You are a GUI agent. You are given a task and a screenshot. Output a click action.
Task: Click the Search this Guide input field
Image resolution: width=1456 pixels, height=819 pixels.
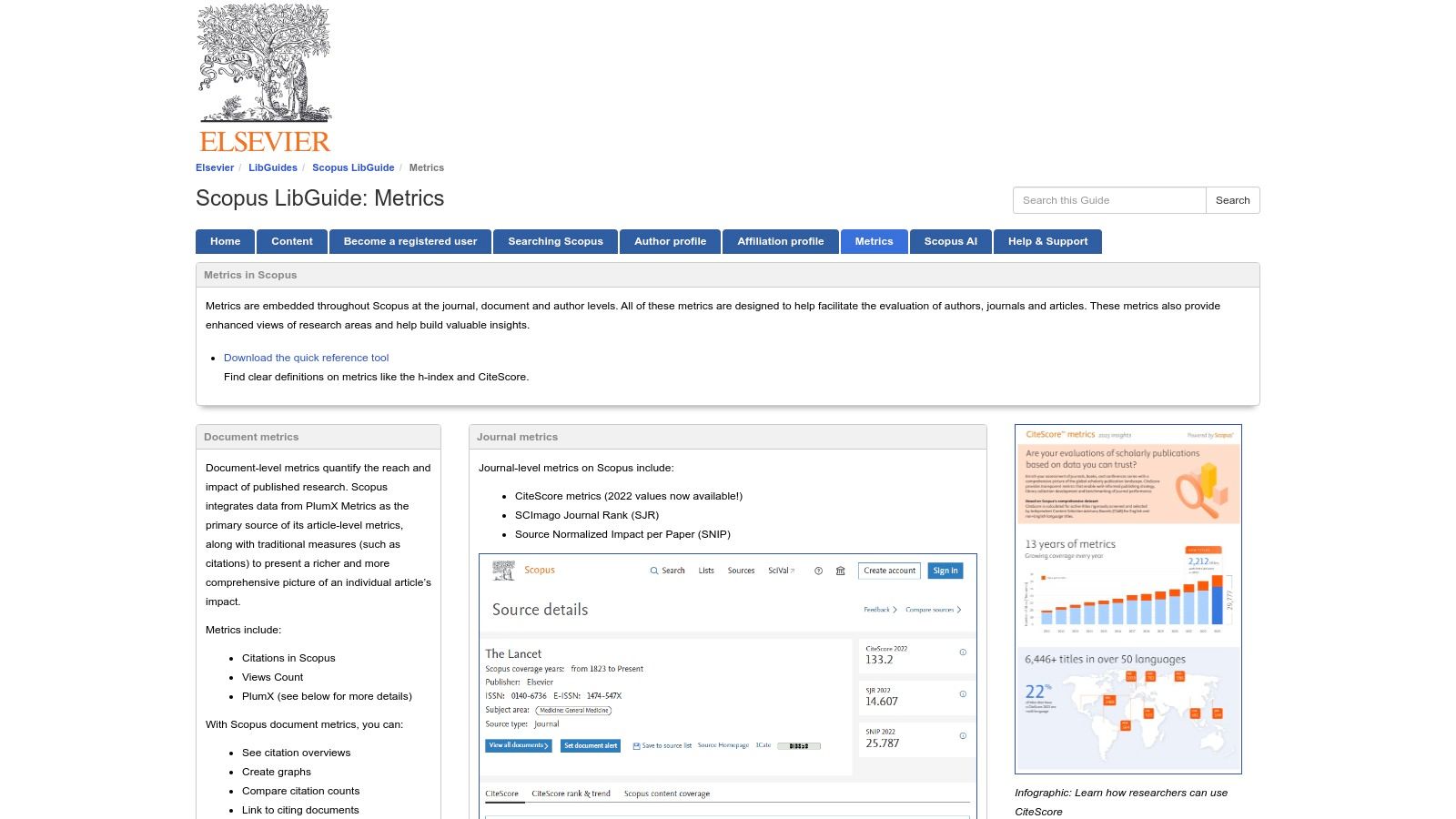point(1108,199)
